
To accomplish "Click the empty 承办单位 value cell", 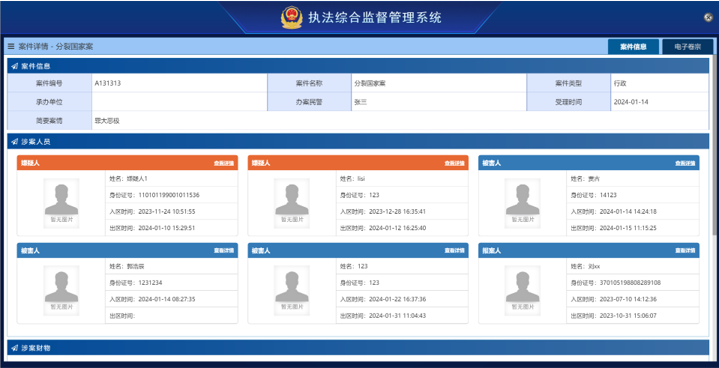I will (179, 102).
